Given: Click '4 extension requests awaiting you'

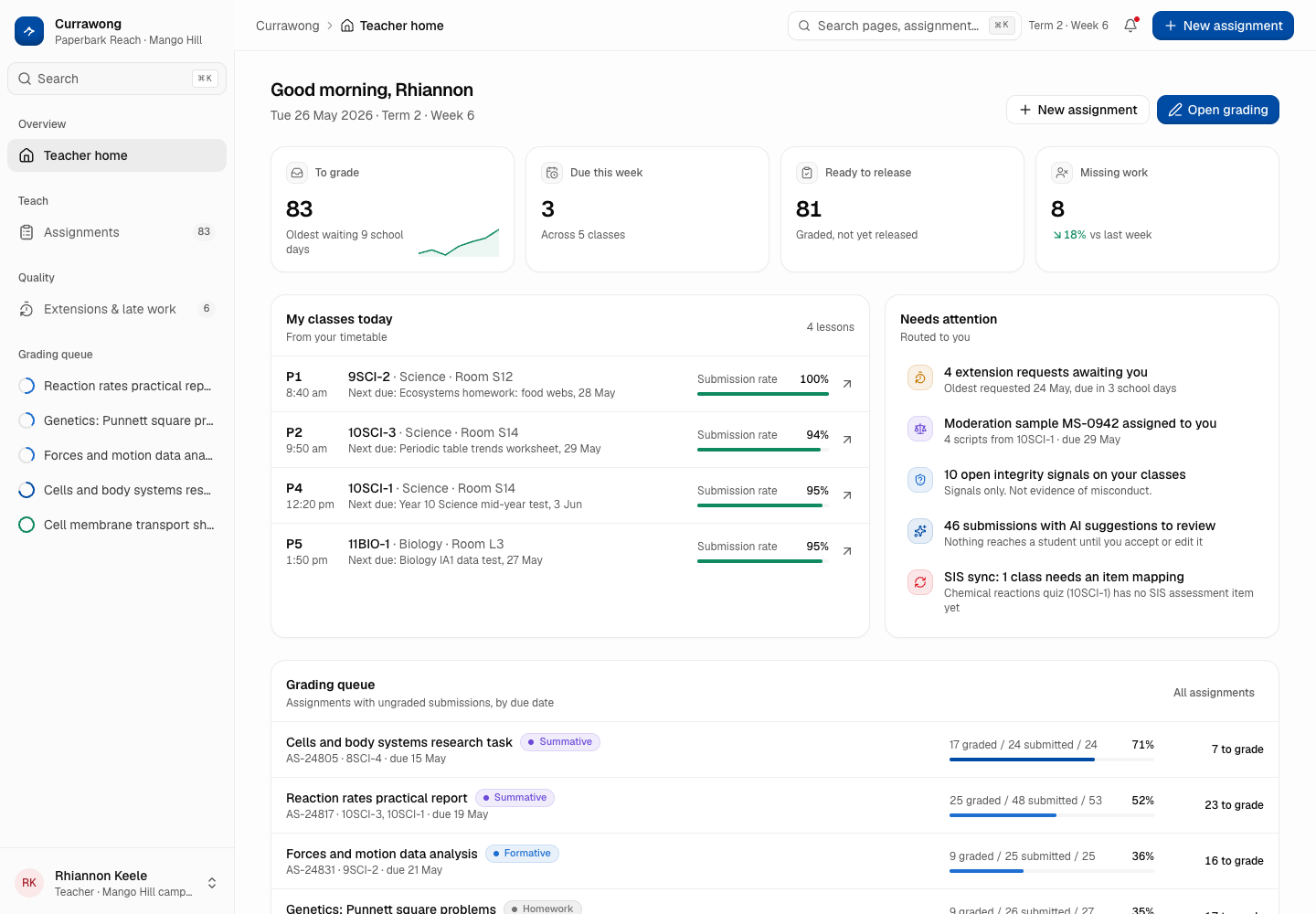Looking at the screenshot, I should coord(1045,372).
